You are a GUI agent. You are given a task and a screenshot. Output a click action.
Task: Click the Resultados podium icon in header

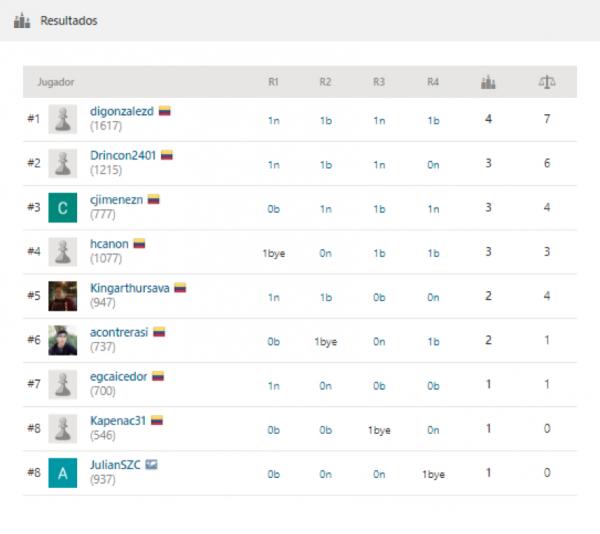21,21
